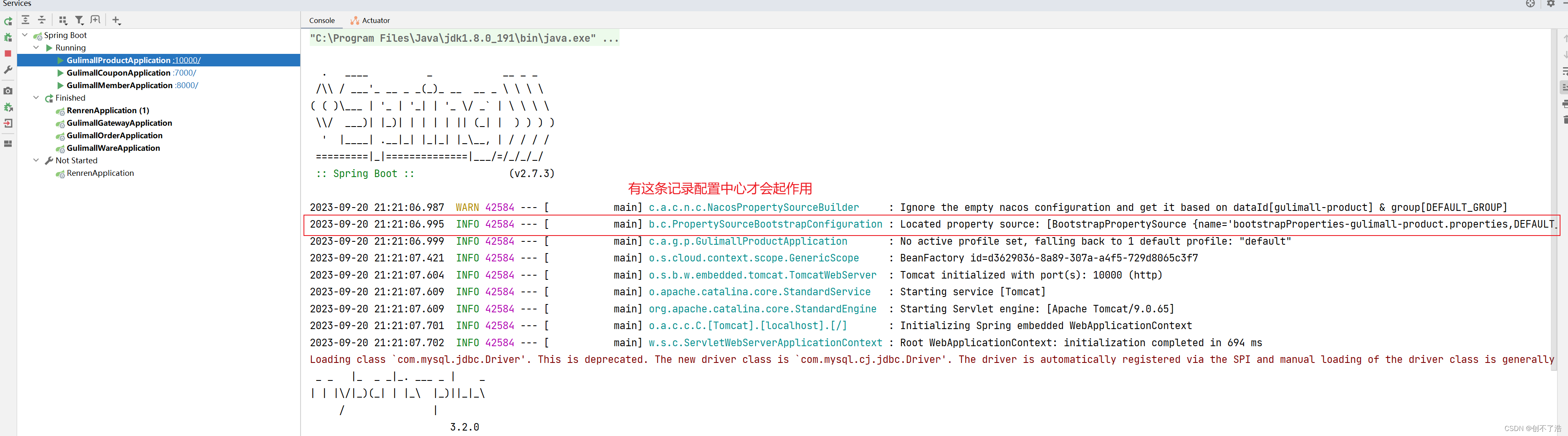Toggle scroll to end in console toolbar

[1564, 88]
